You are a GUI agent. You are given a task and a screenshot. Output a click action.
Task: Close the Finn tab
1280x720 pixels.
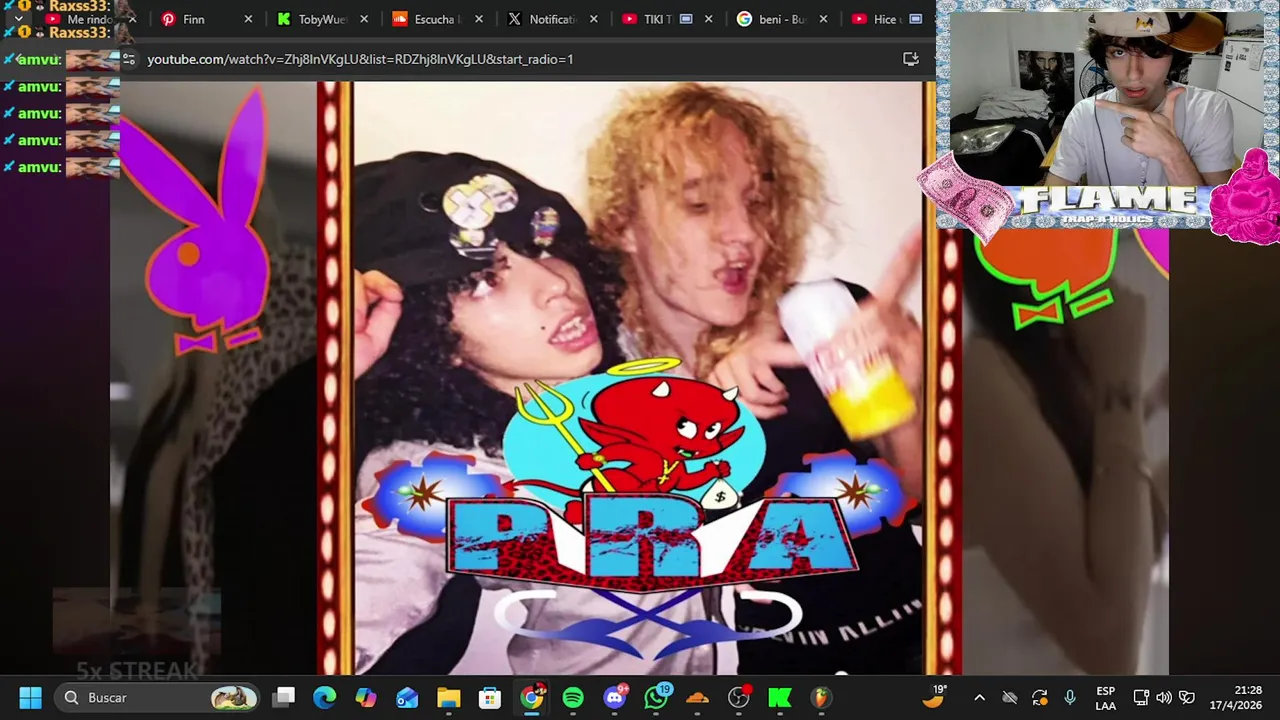[x=248, y=19]
